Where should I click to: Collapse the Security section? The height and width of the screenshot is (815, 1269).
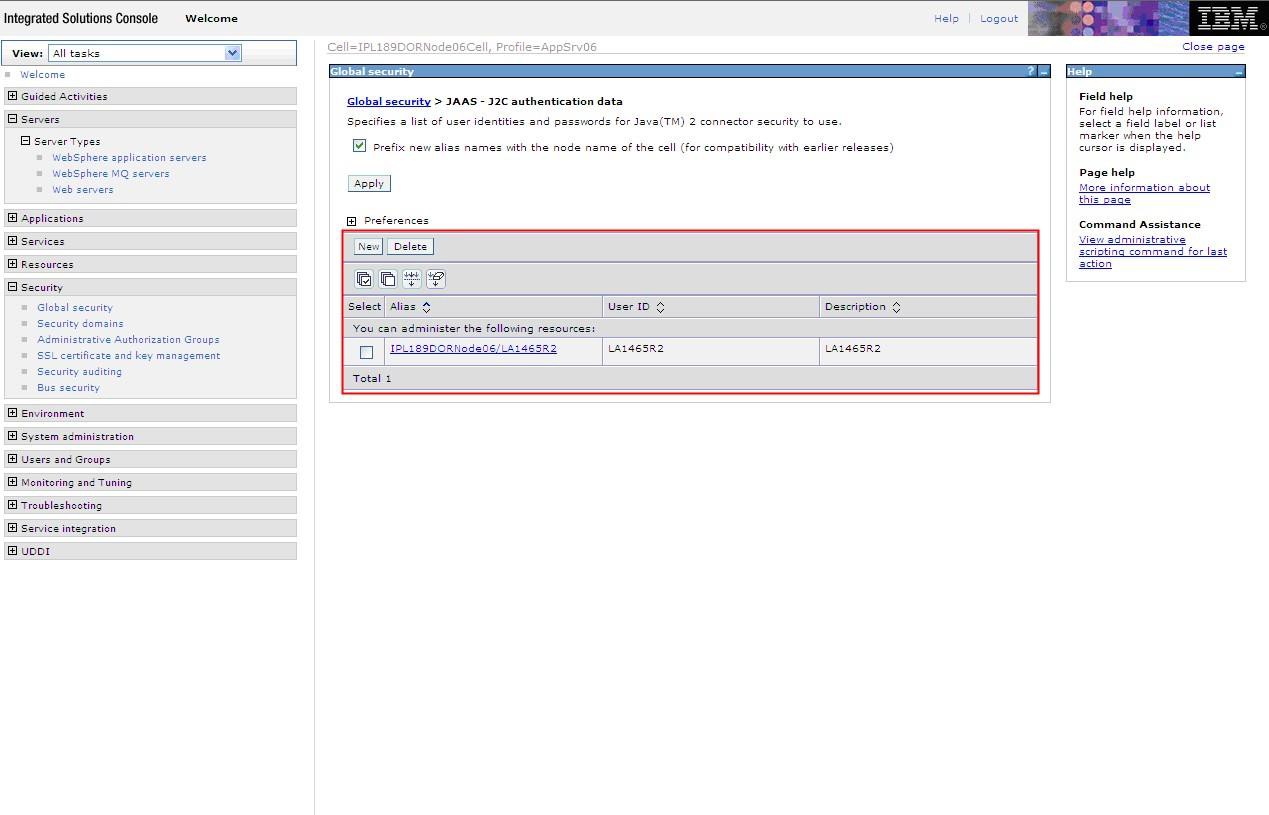[12, 287]
